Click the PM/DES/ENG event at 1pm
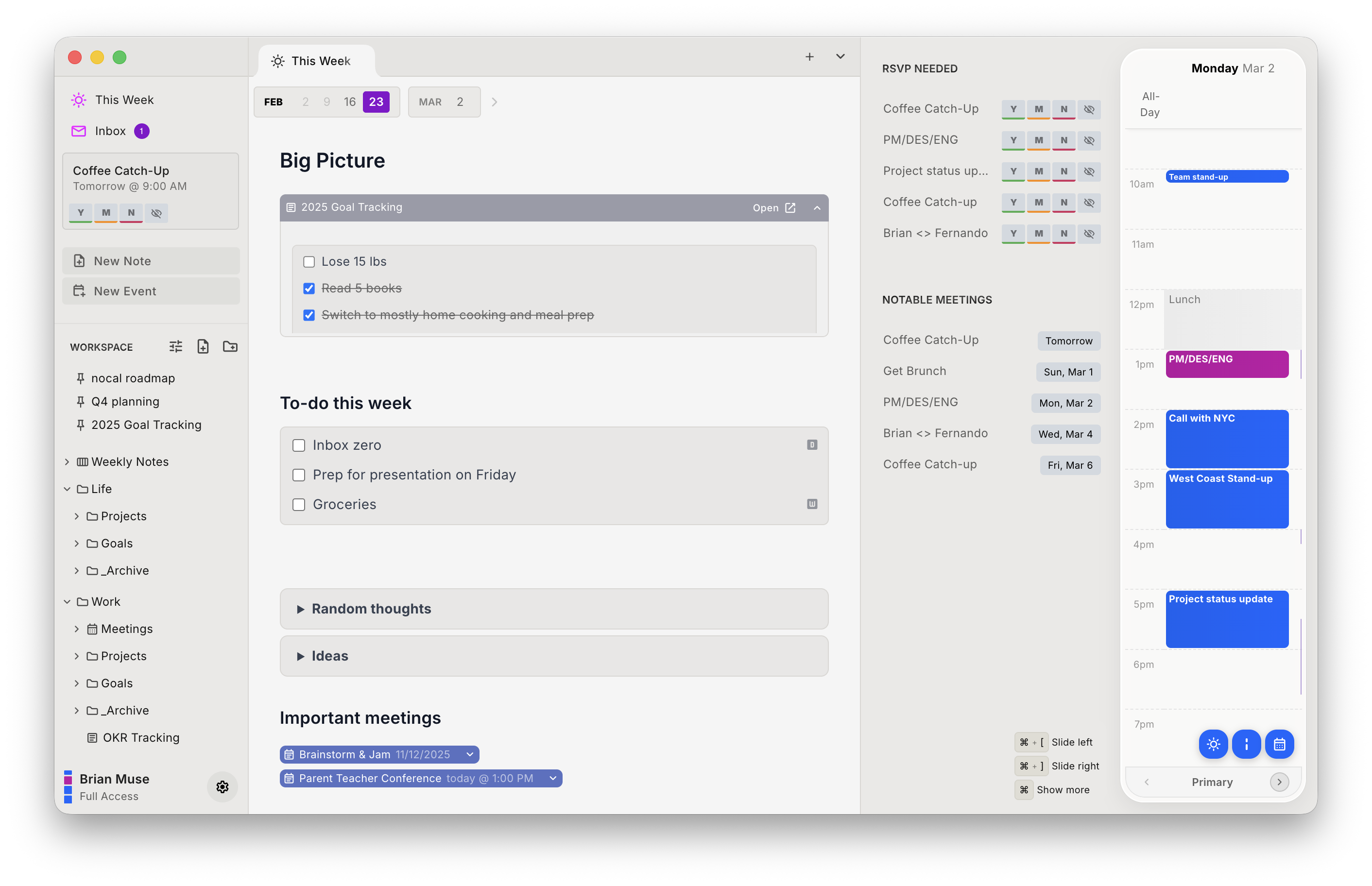The image size is (1372, 886). (1226, 364)
